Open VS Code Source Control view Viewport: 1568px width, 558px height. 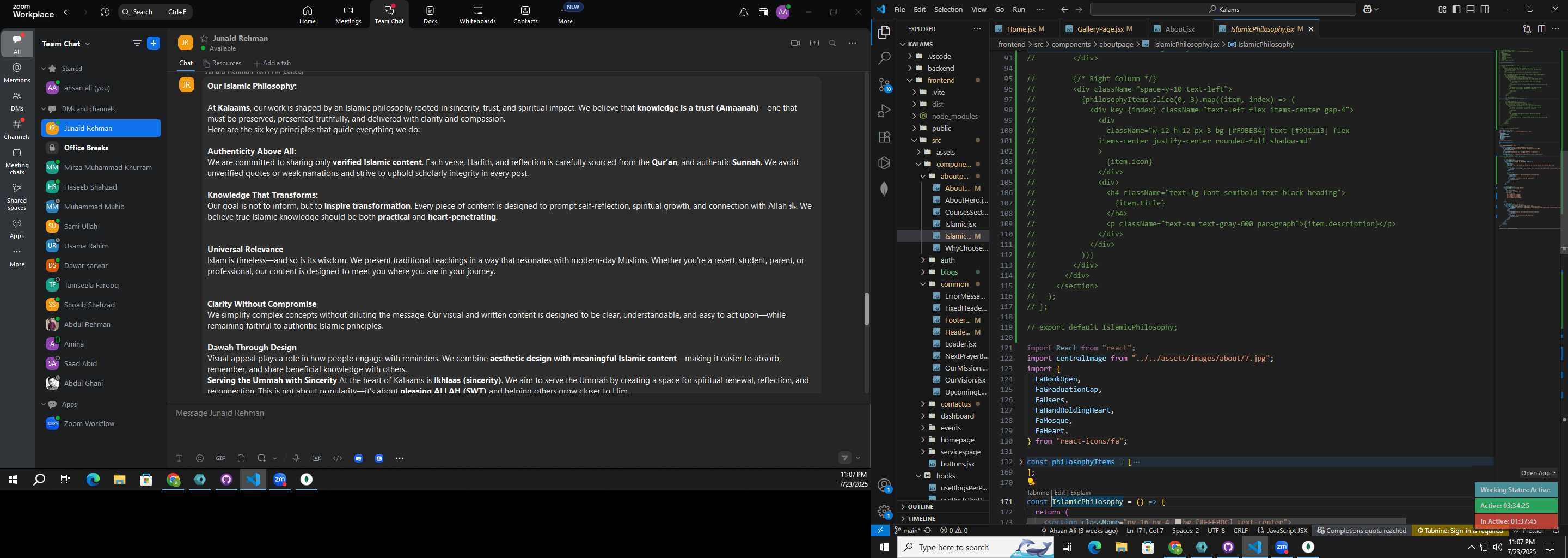click(884, 84)
